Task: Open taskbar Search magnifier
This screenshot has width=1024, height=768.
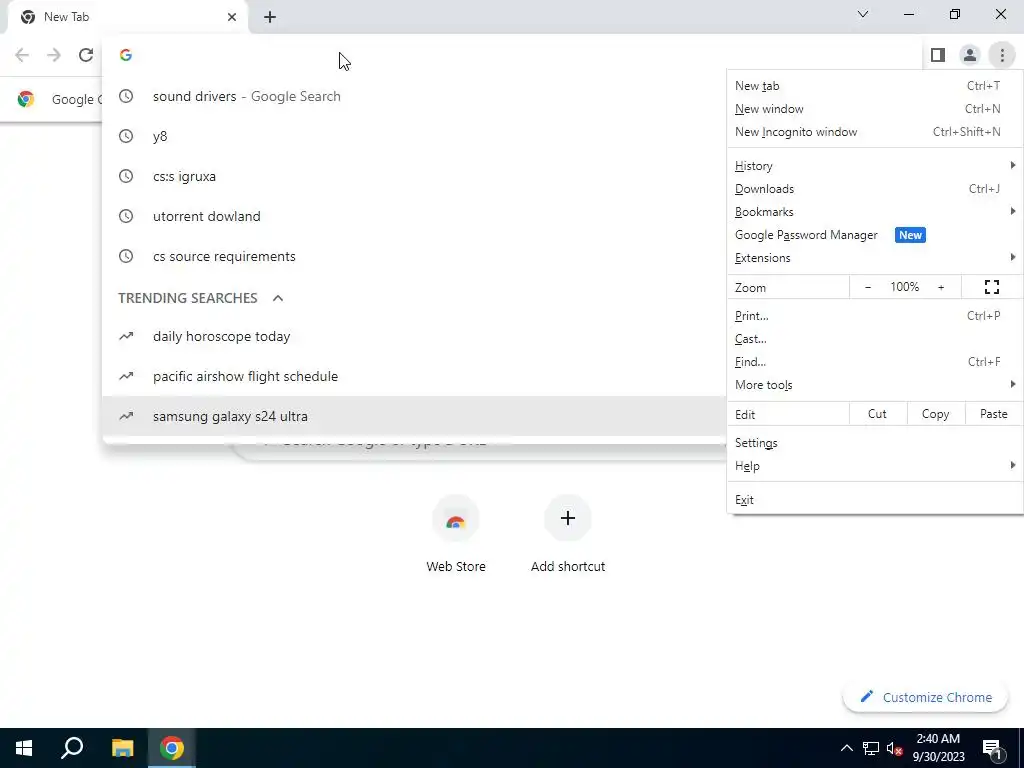Action: pos(72,748)
